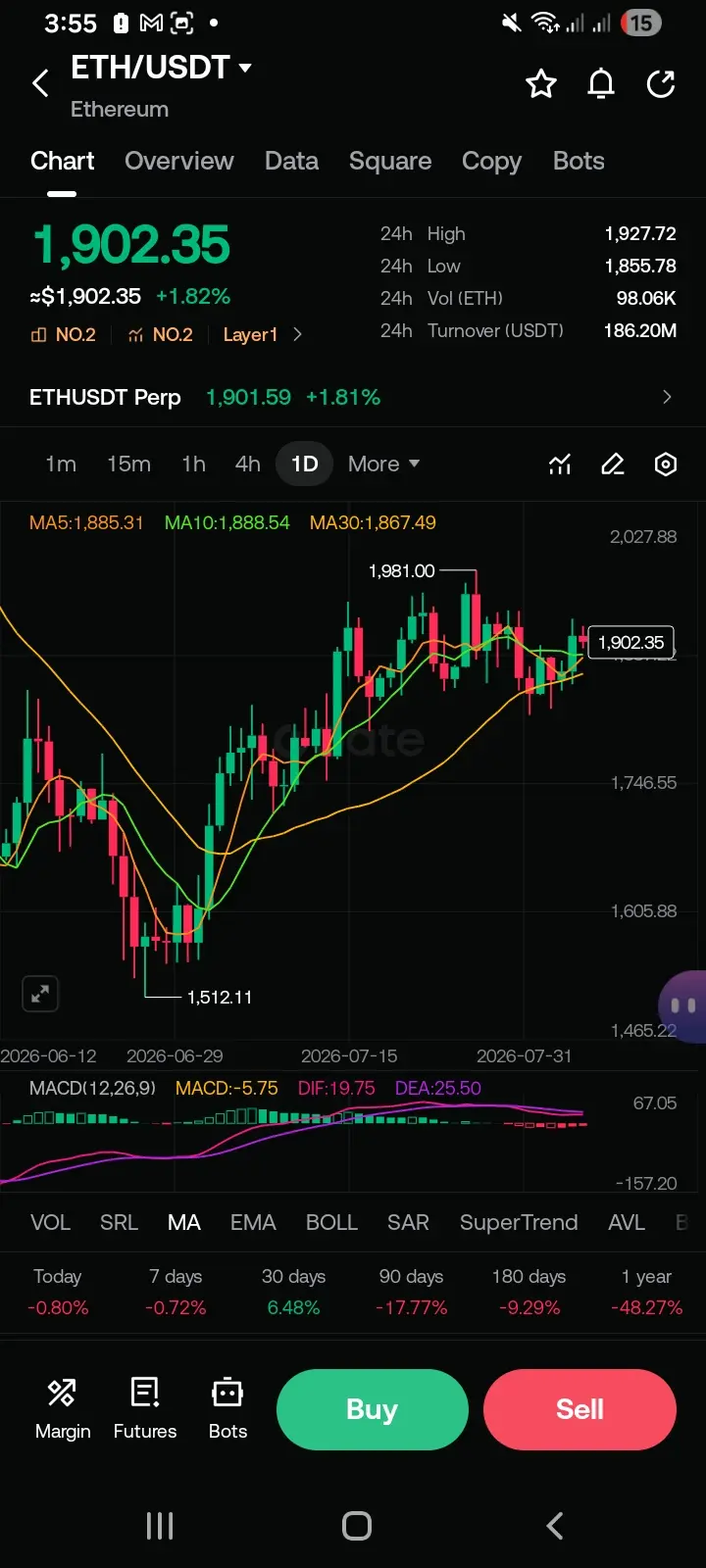Open chart indicators icon

pyautogui.click(x=560, y=465)
